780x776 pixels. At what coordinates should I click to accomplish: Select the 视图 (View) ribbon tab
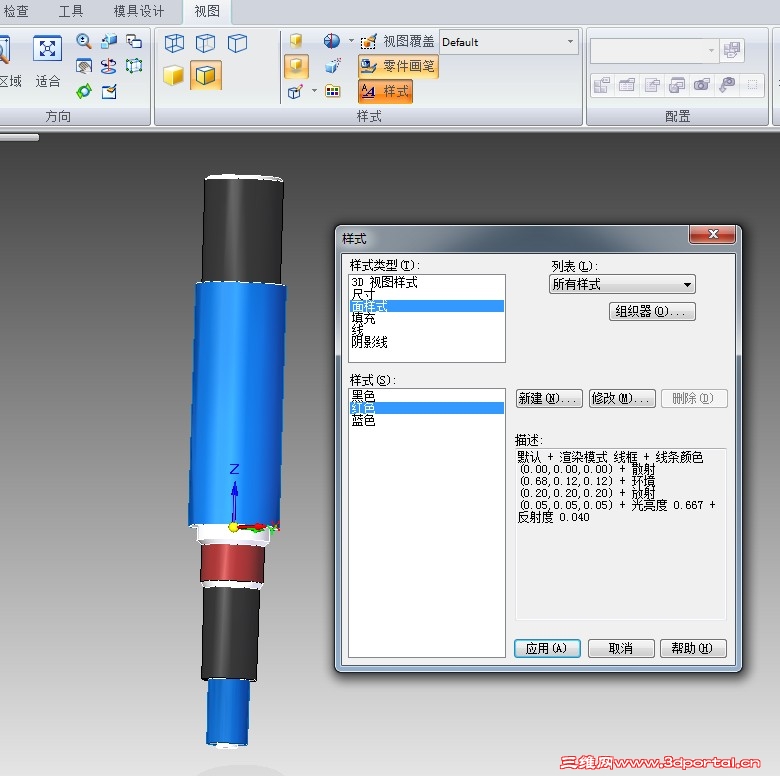207,11
